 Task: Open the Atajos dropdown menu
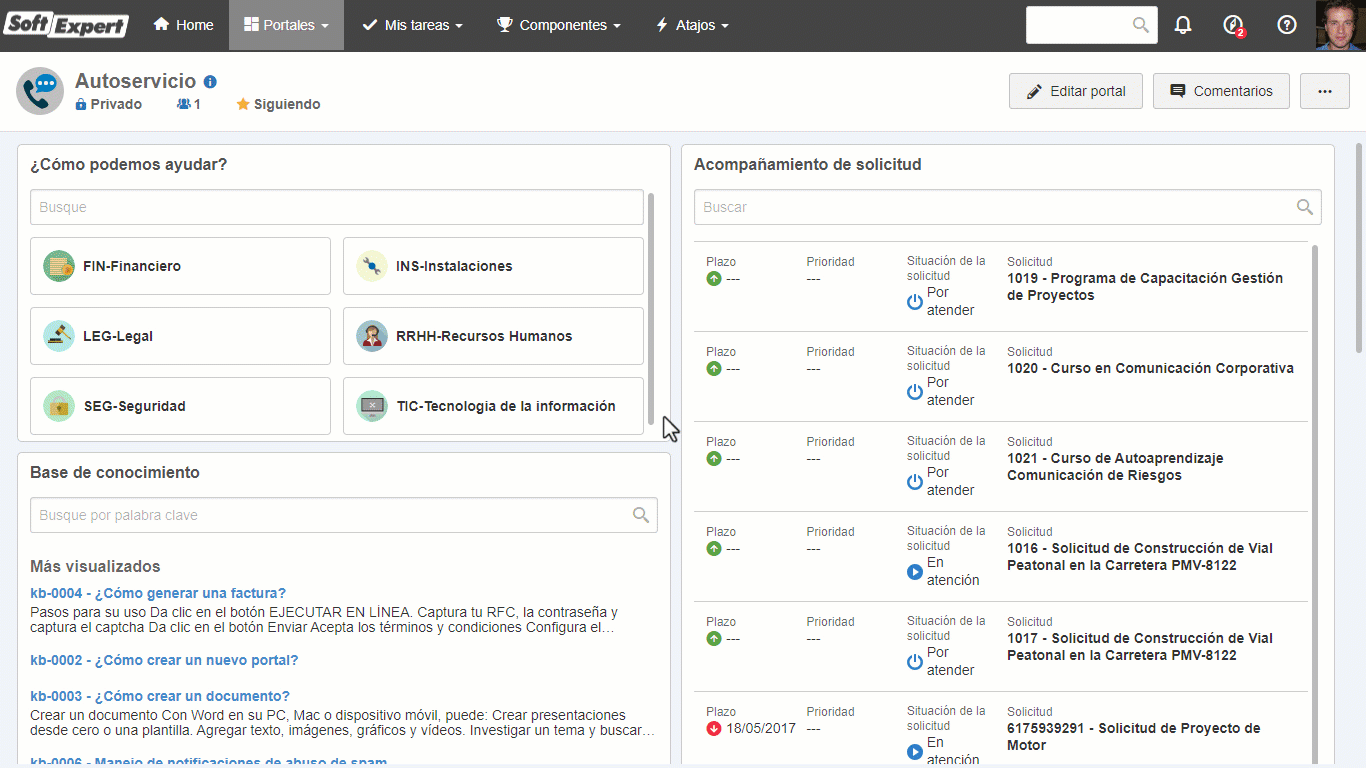(x=692, y=25)
